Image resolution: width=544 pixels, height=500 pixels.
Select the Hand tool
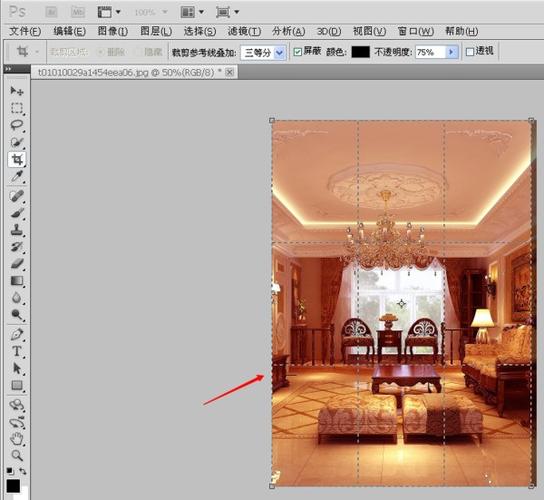[16, 439]
